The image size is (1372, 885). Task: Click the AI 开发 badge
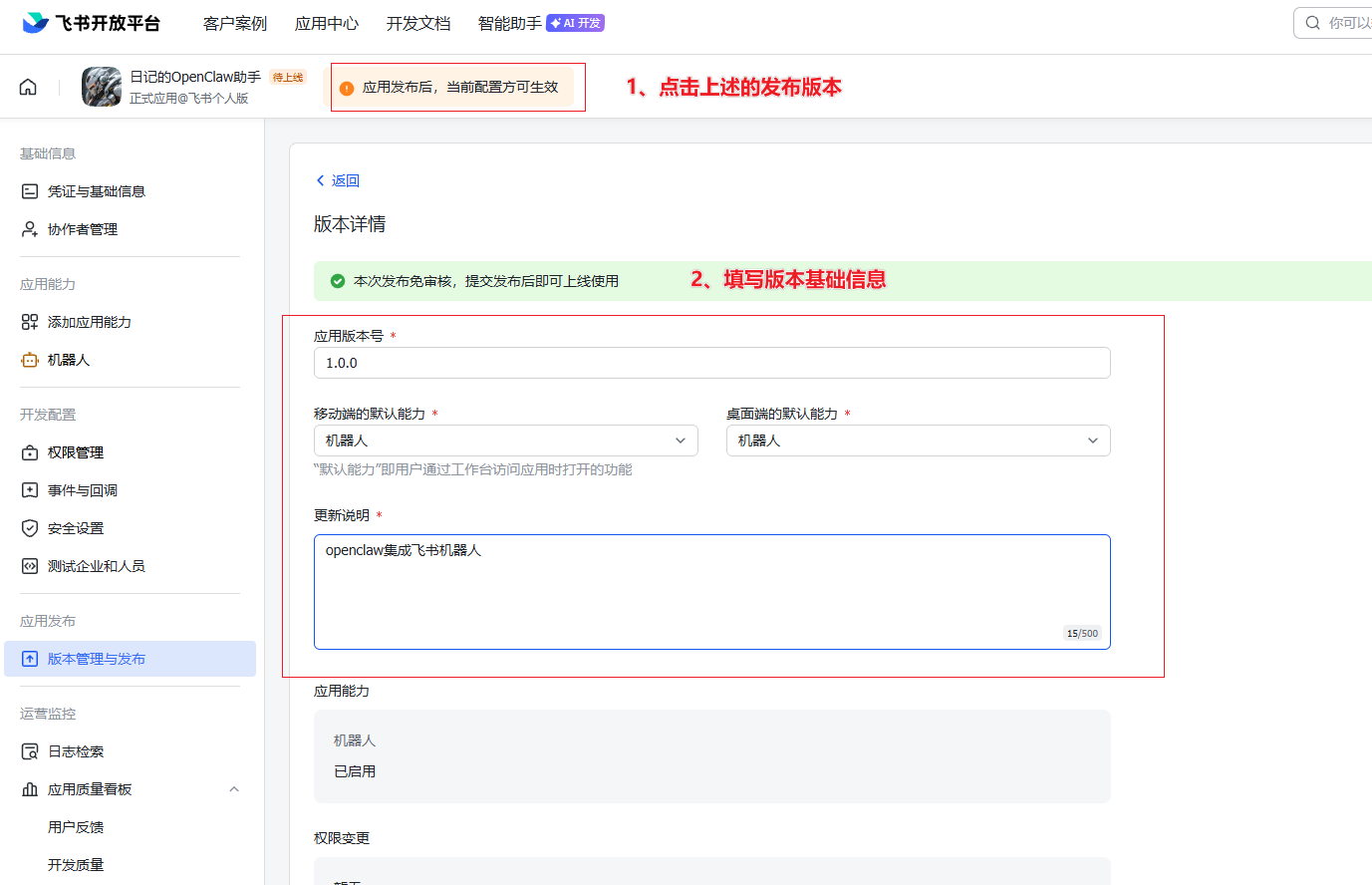(x=575, y=23)
